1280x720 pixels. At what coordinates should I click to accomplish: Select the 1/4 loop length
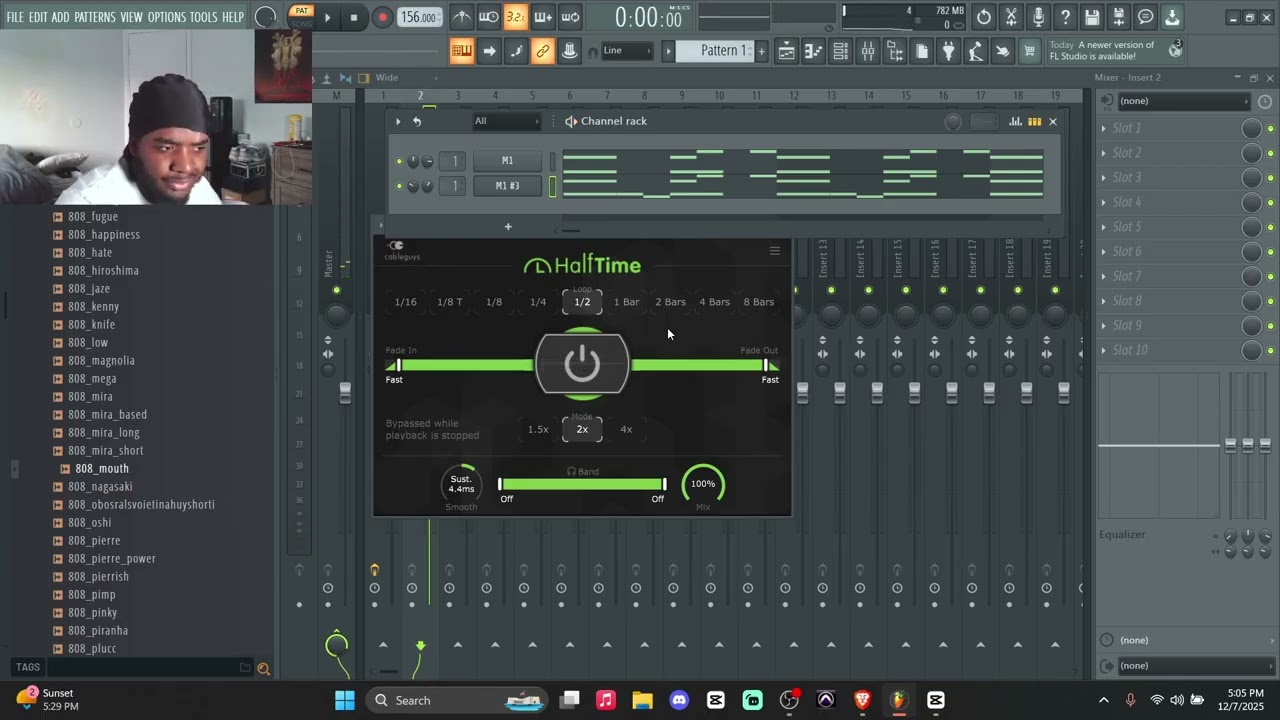pyautogui.click(x=538, y=302)
